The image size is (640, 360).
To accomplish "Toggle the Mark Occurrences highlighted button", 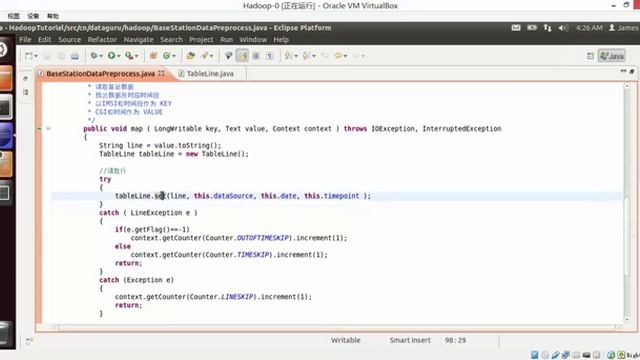I will [x=242, y=56].
